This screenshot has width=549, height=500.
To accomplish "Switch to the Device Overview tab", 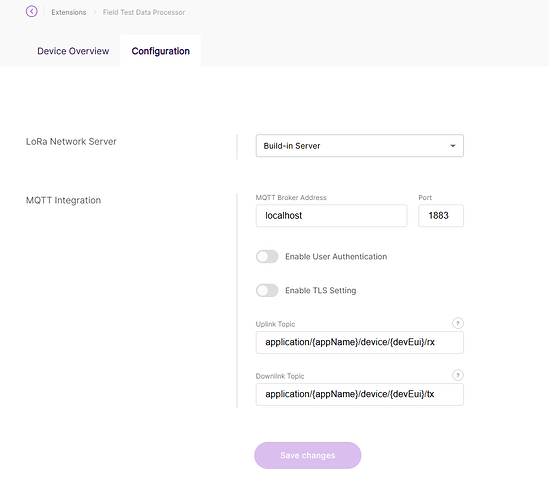I will click(73, 51).
